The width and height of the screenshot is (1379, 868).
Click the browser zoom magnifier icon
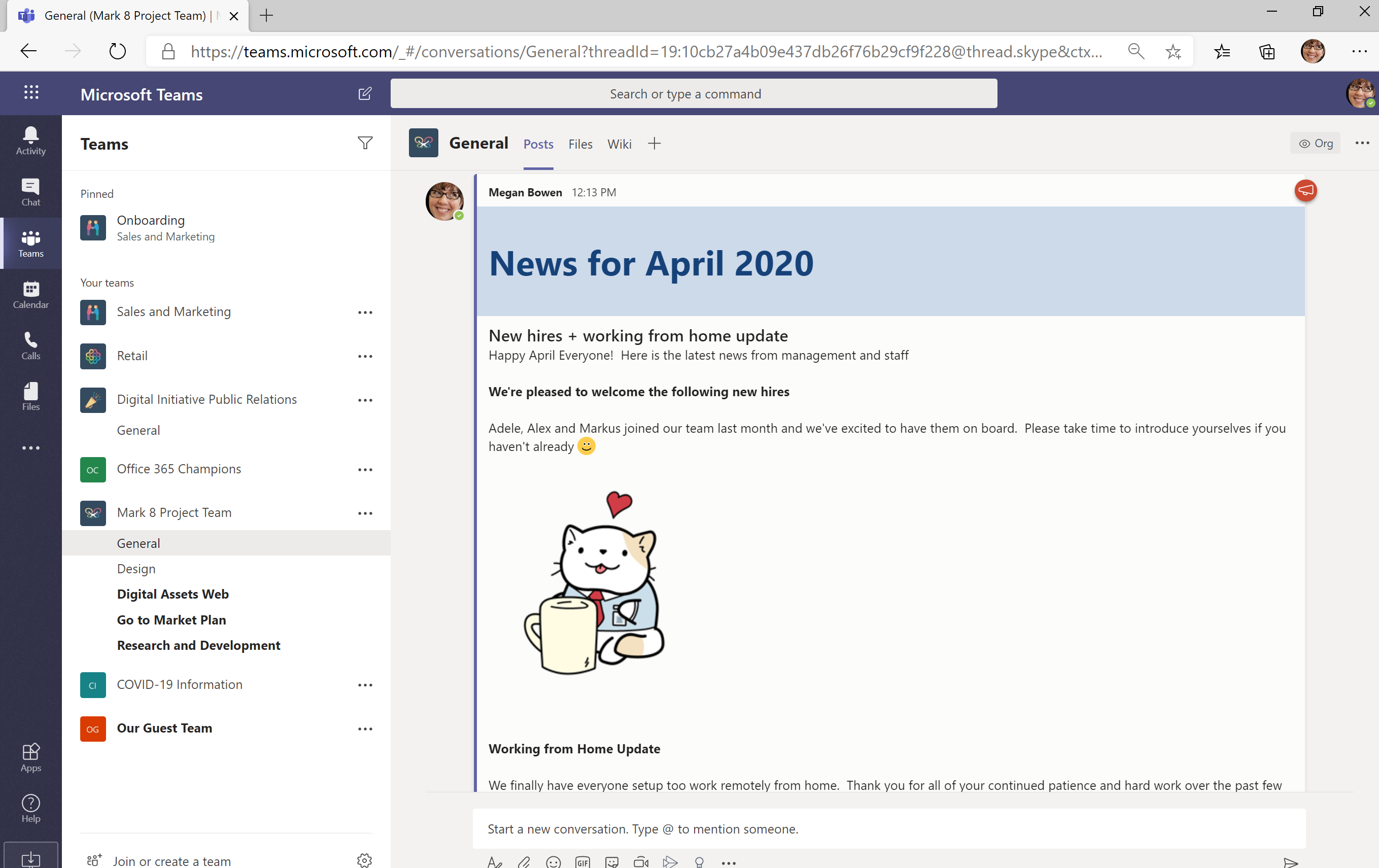[1135, 52]
